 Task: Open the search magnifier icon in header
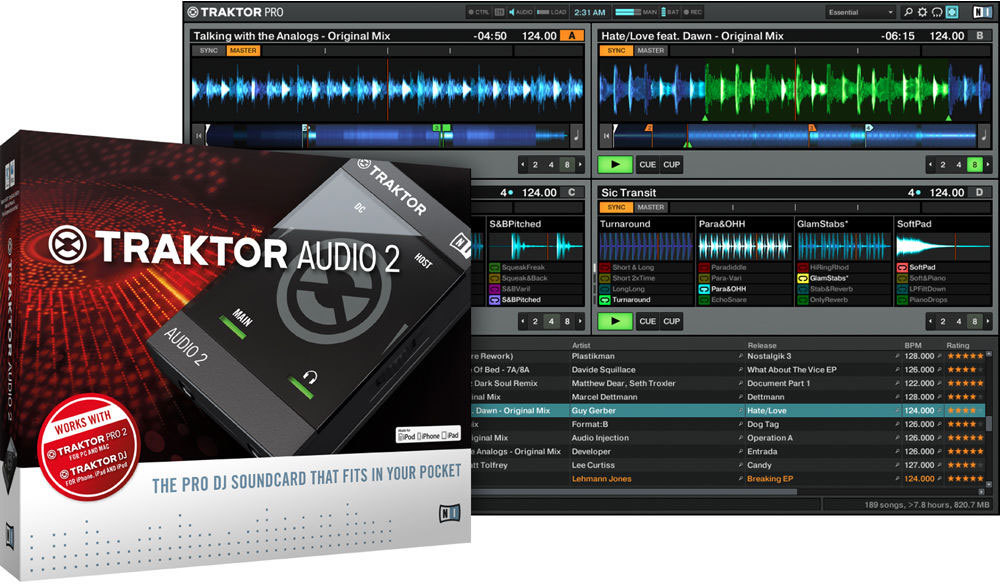click(908, 12)
